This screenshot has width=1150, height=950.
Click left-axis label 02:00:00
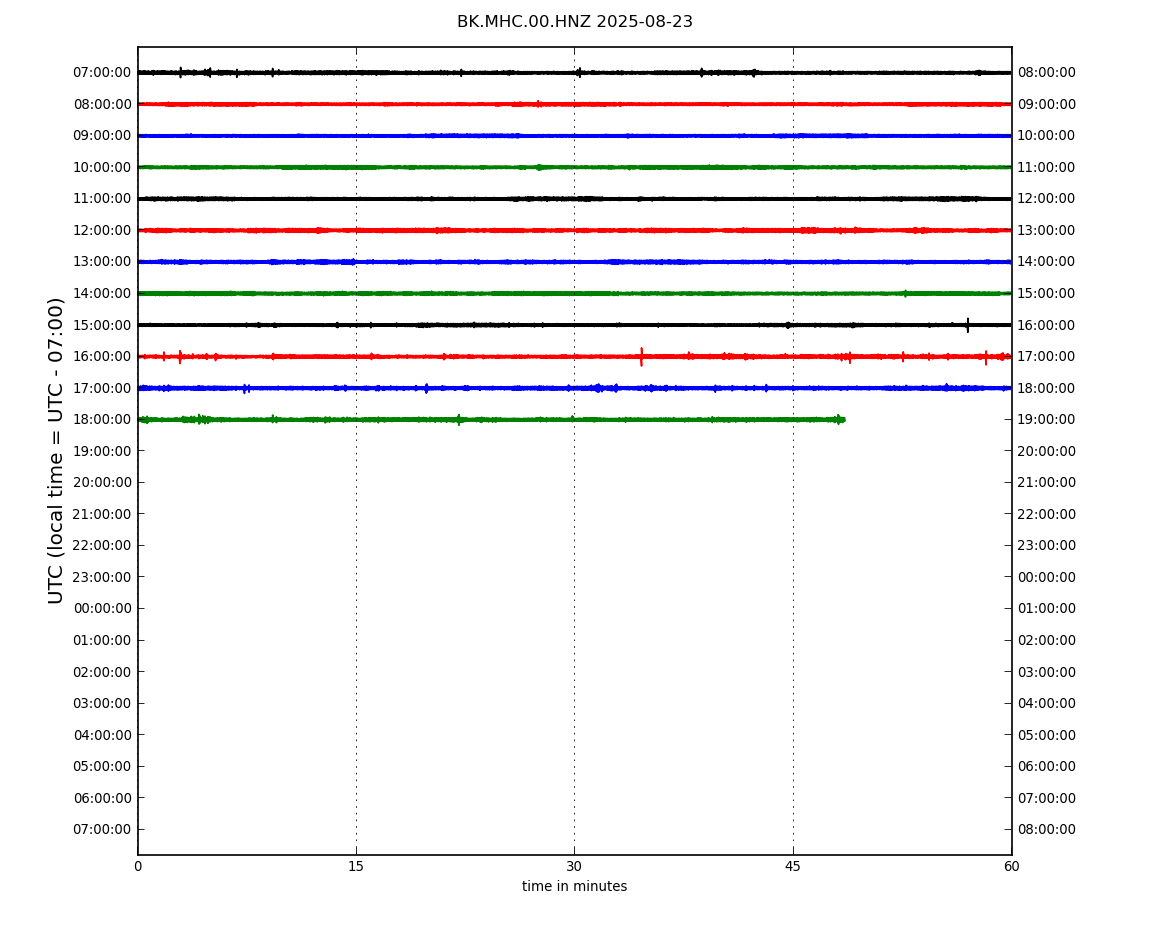click(x=102, y=672)
